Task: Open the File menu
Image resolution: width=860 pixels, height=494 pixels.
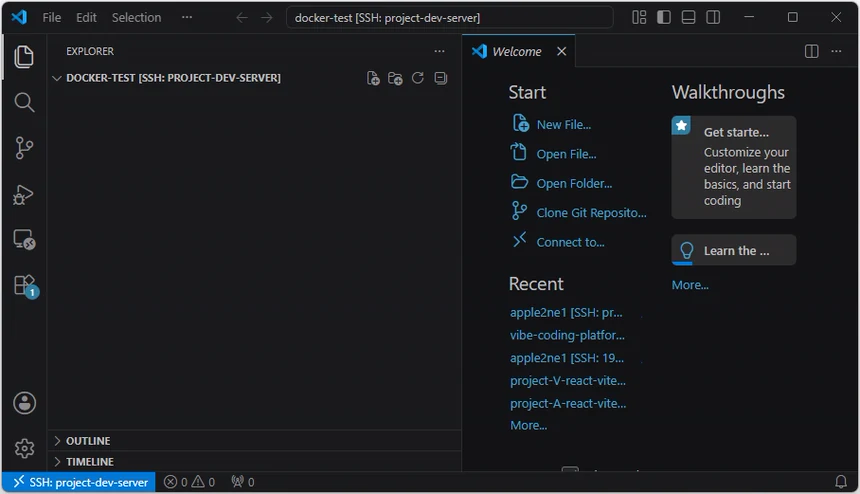Action: click(52, 18)
